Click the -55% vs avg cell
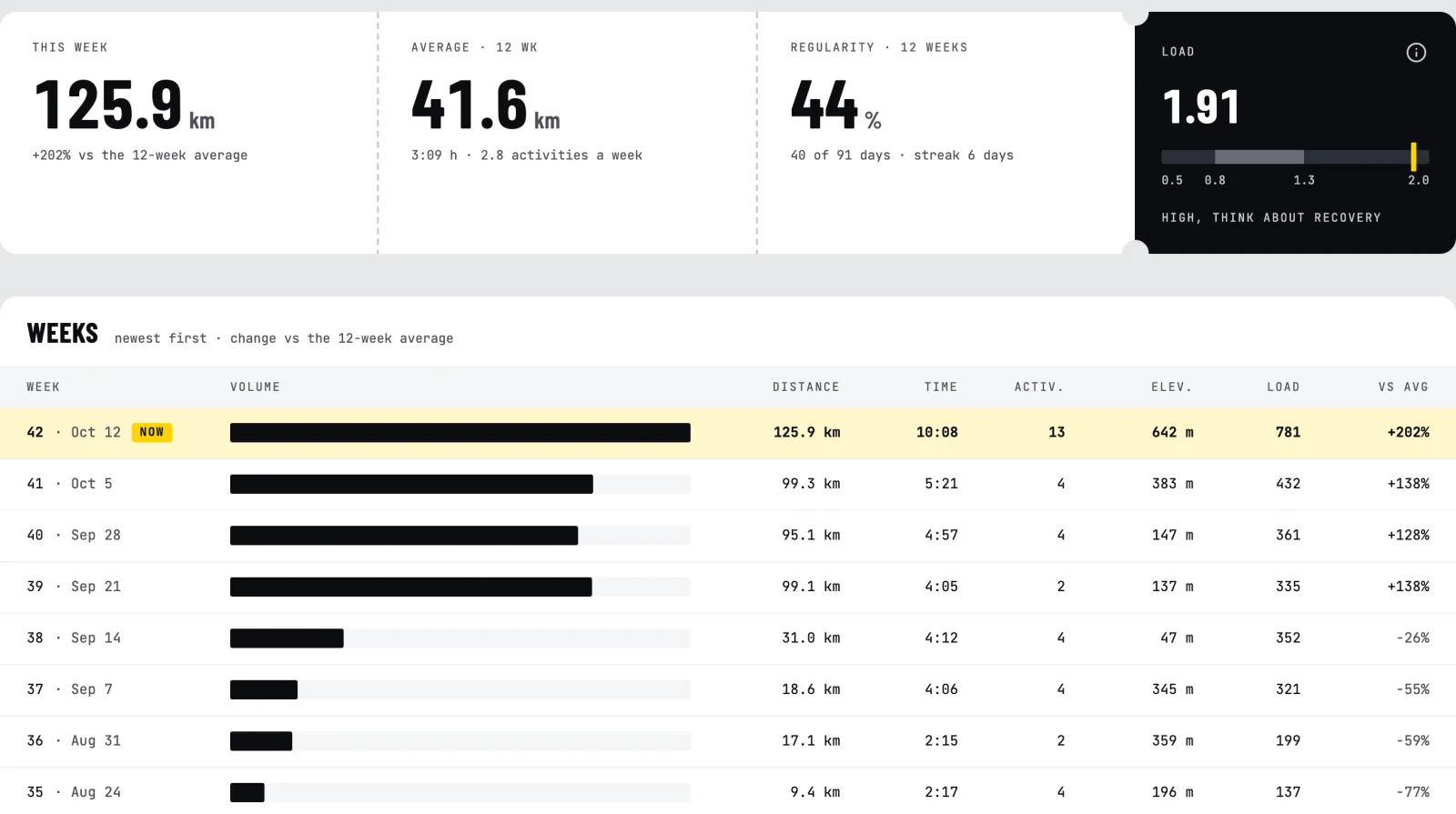 pyautogui.click(x=1412, y=689)
